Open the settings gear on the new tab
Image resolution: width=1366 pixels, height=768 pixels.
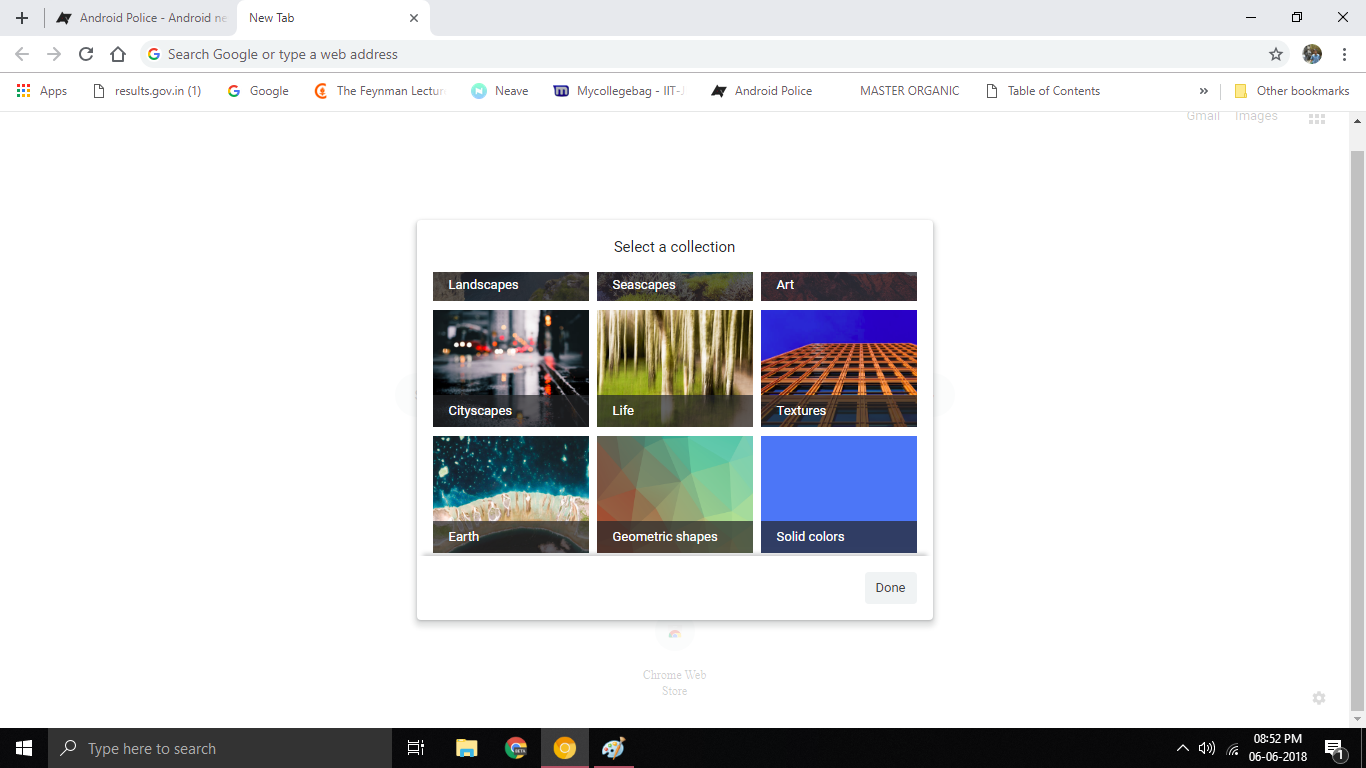click(1319, 698)
